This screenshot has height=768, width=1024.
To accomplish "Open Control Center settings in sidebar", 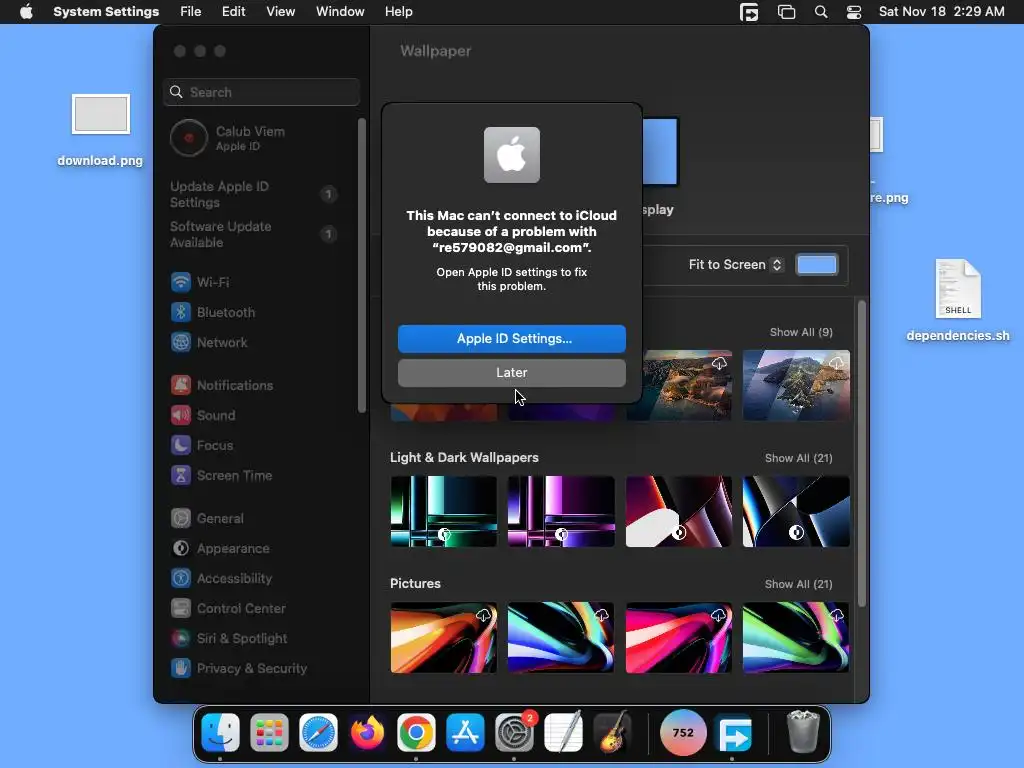I will [x=228, y=609].
